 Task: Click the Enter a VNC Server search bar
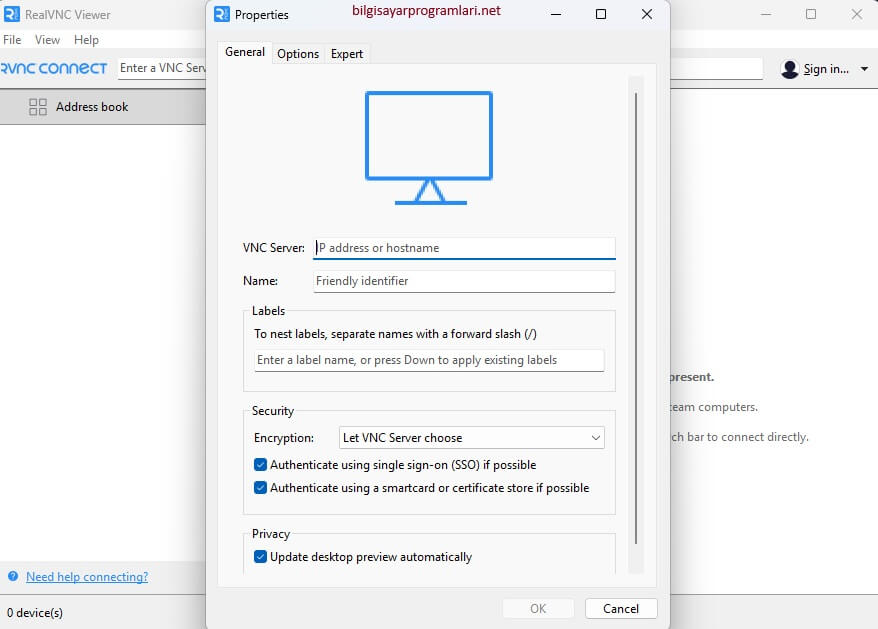point(162,68)
